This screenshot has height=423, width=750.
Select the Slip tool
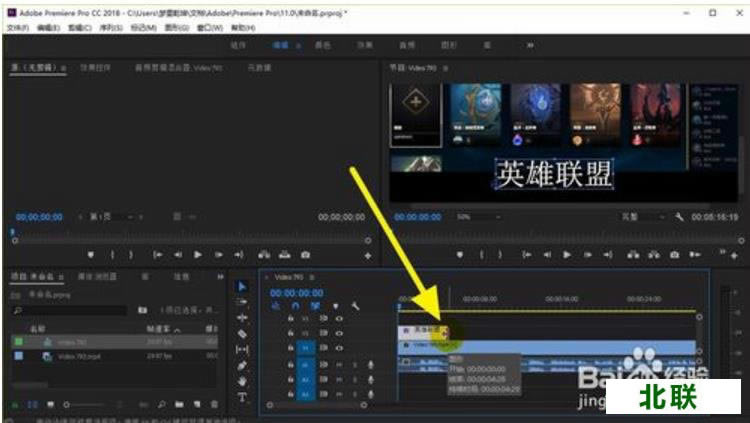click(242, 349)
